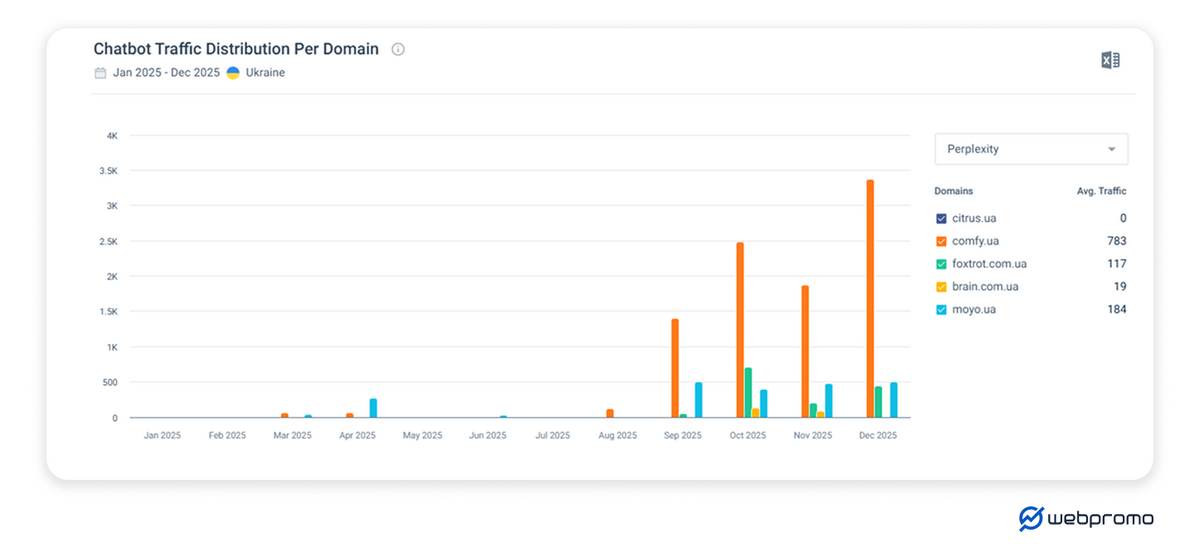Viewport: 1200px width, 553px height.
Task: Click the webpromo logo icon
Action: click(1030, 518)
